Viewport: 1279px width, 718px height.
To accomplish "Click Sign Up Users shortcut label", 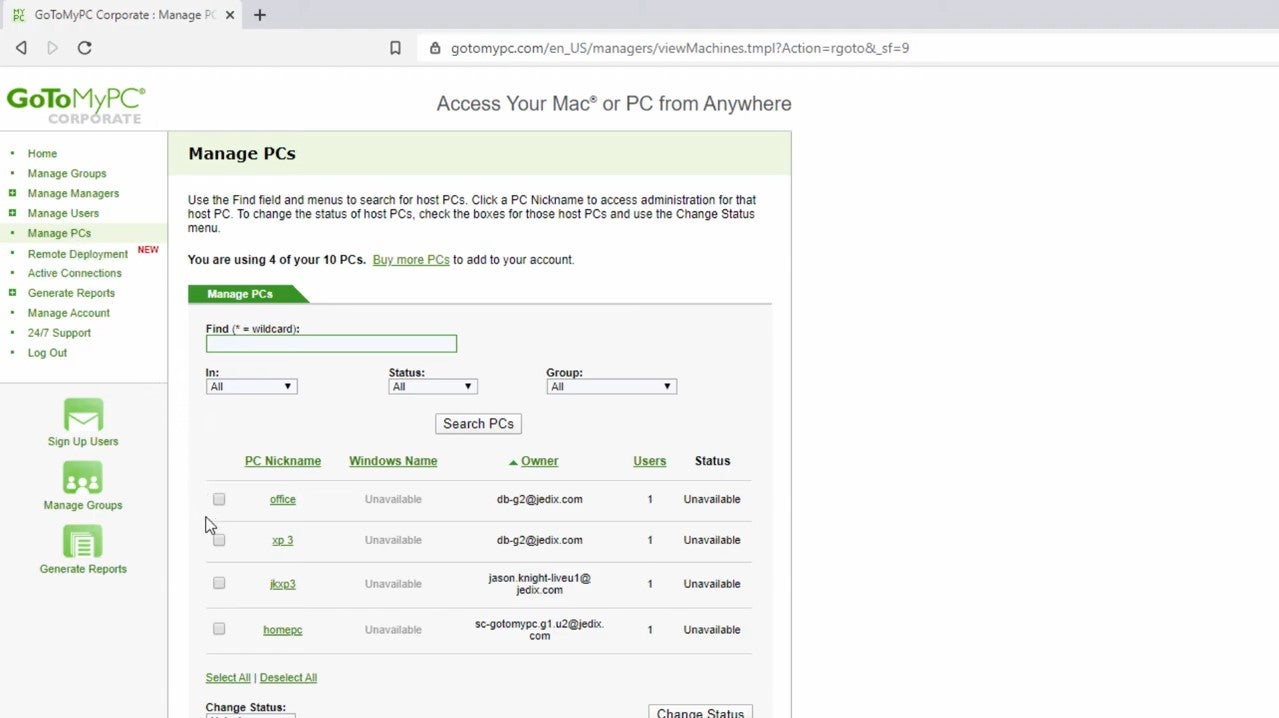I will click(x=83, y=442).
